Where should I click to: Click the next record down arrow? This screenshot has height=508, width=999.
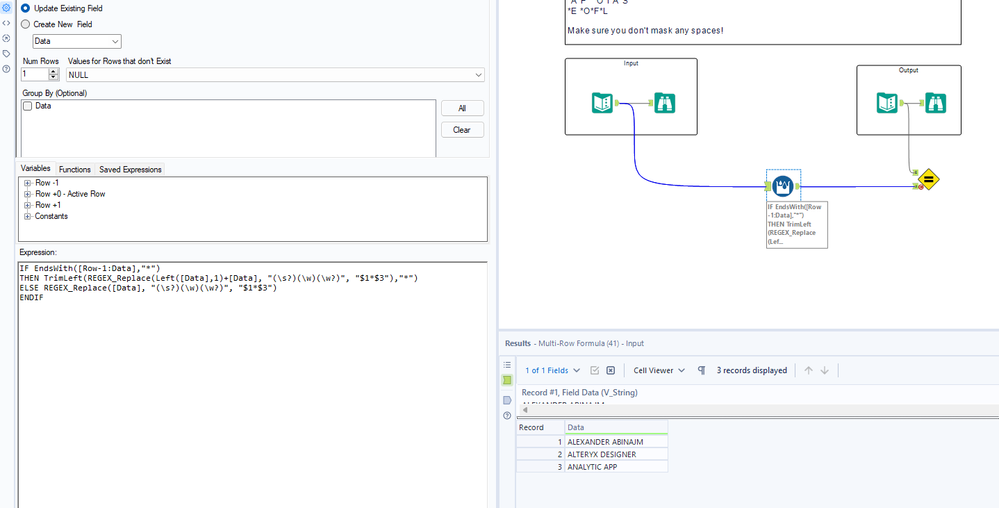point(824,370)
